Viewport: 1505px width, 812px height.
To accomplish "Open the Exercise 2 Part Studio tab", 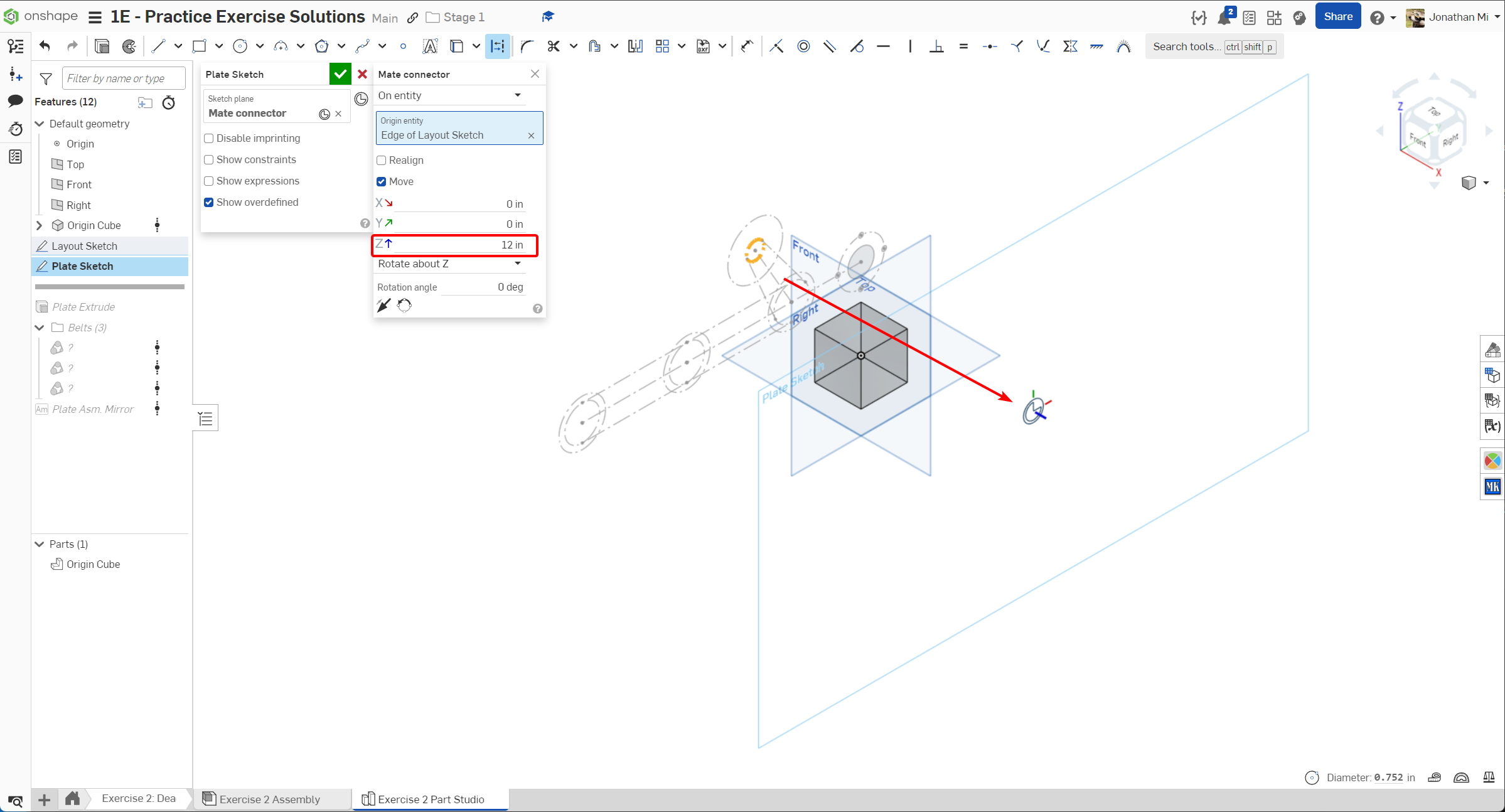I will [431, 799].
